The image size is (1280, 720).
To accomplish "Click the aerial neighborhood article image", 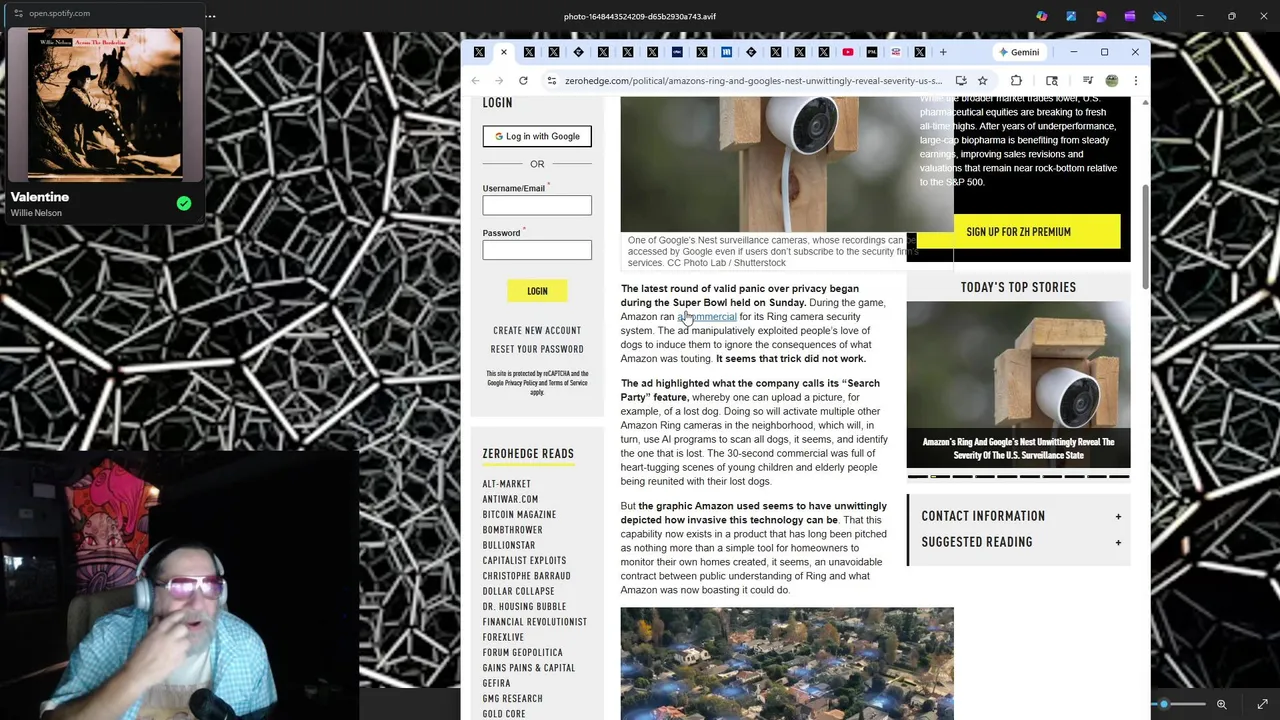I will pyautogui.click(x=787, y=663).
